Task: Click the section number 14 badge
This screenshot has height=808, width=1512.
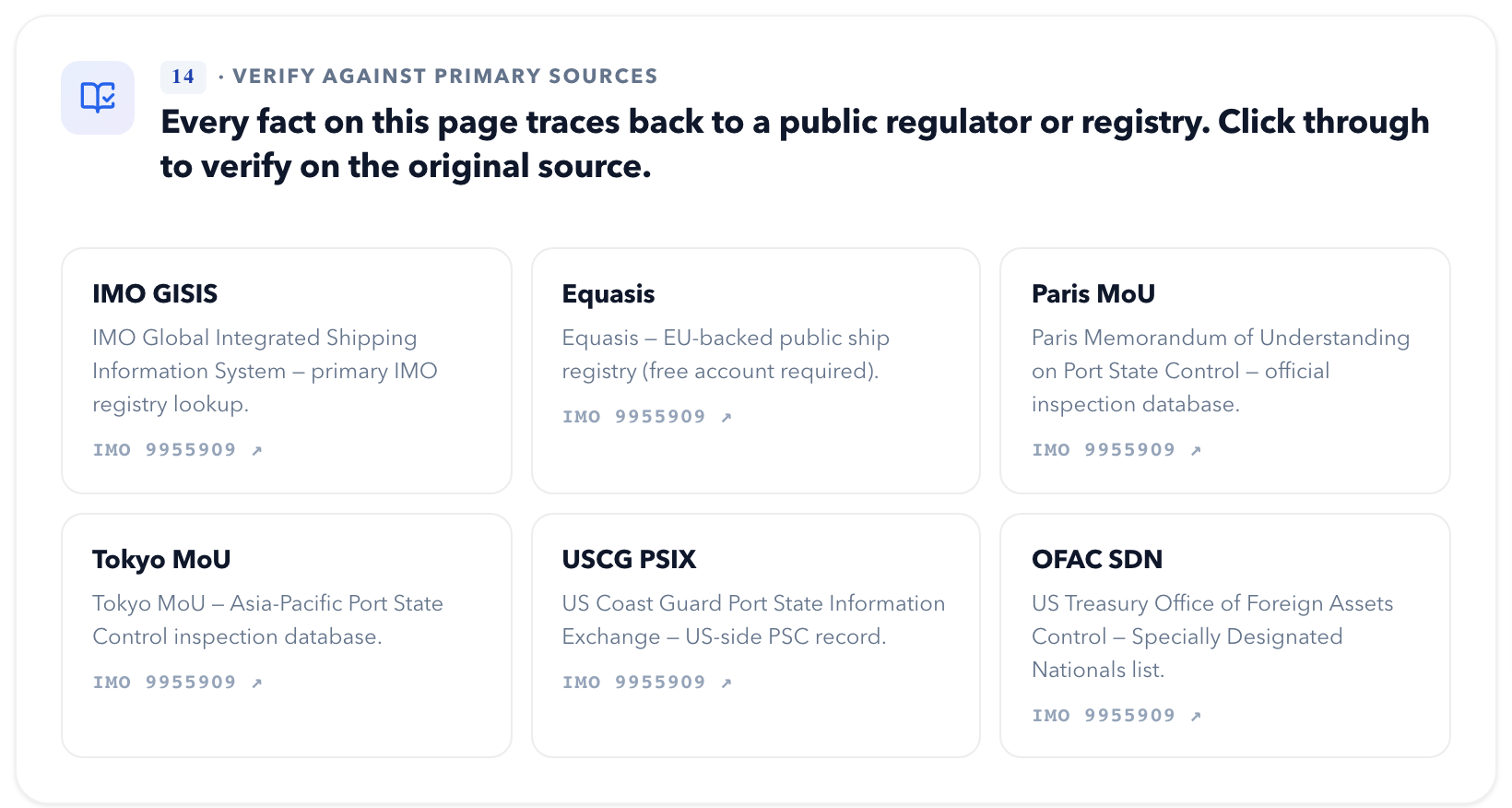Action: click(183, 77)
